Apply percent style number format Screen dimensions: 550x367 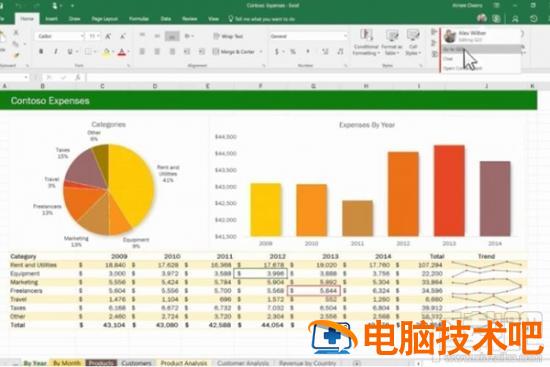click(293, 52)
